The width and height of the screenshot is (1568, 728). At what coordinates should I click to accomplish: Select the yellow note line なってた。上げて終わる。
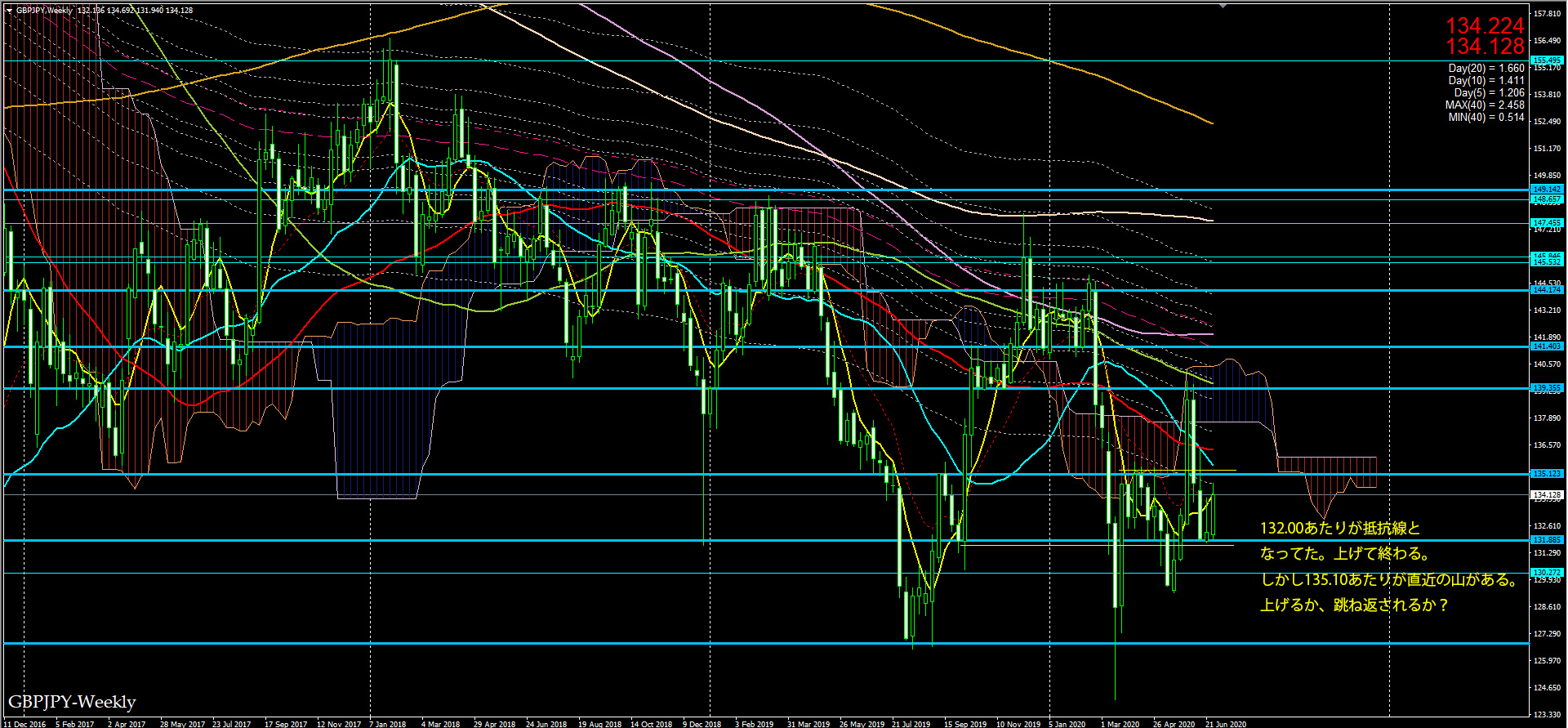[1345, 554]
